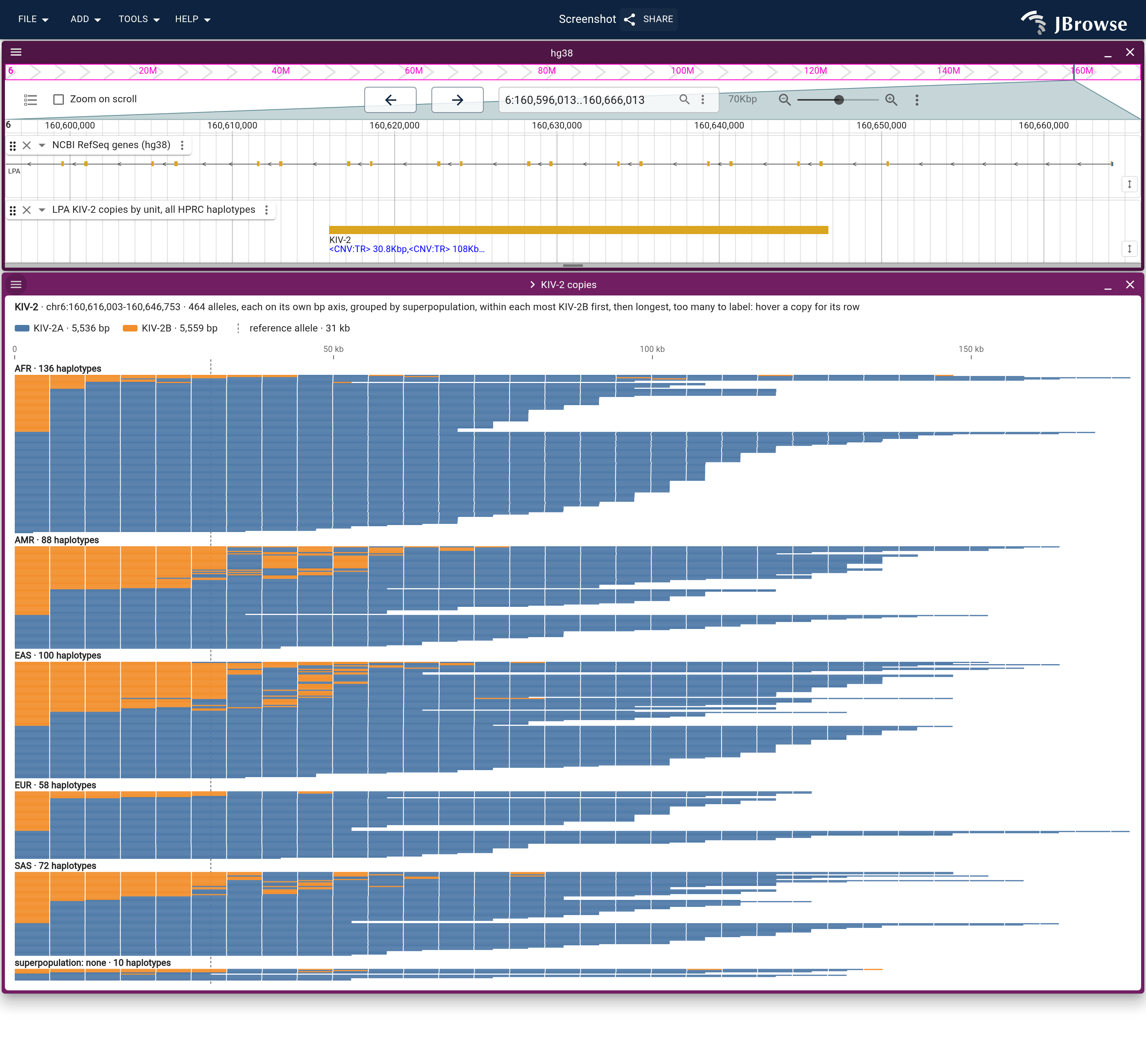The image size is (1146, 1064).
Task: Enable the Zoom on scroll checkbox
Action: [x=58, y=99]
